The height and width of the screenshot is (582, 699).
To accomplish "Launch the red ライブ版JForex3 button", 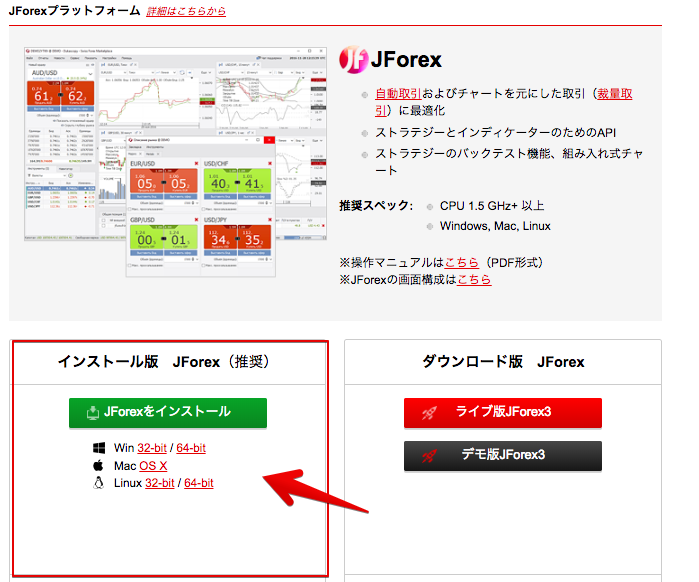I will pos(502,412).
